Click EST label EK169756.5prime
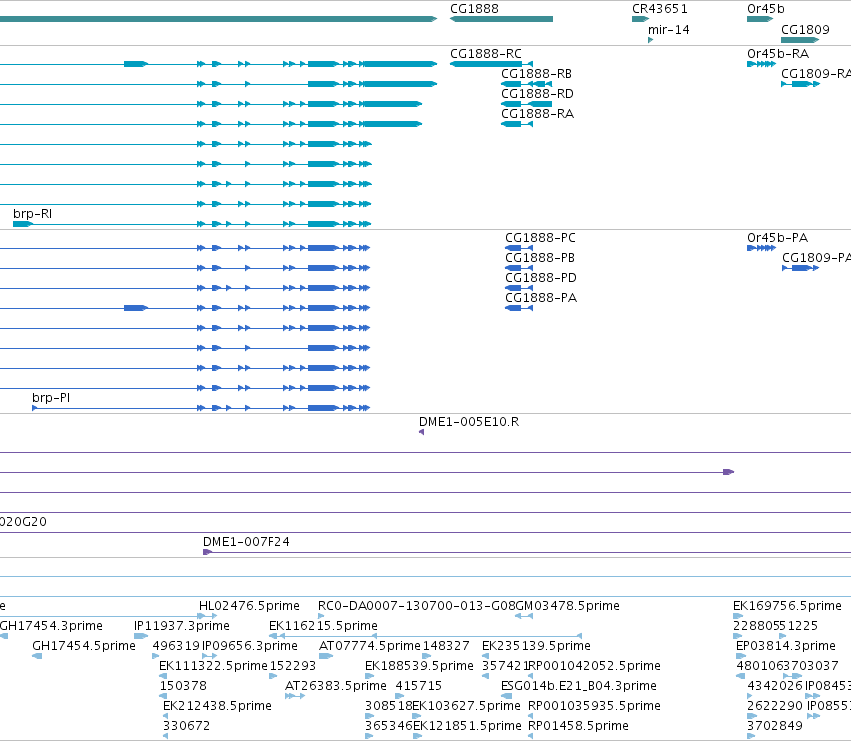 [787, 606]
